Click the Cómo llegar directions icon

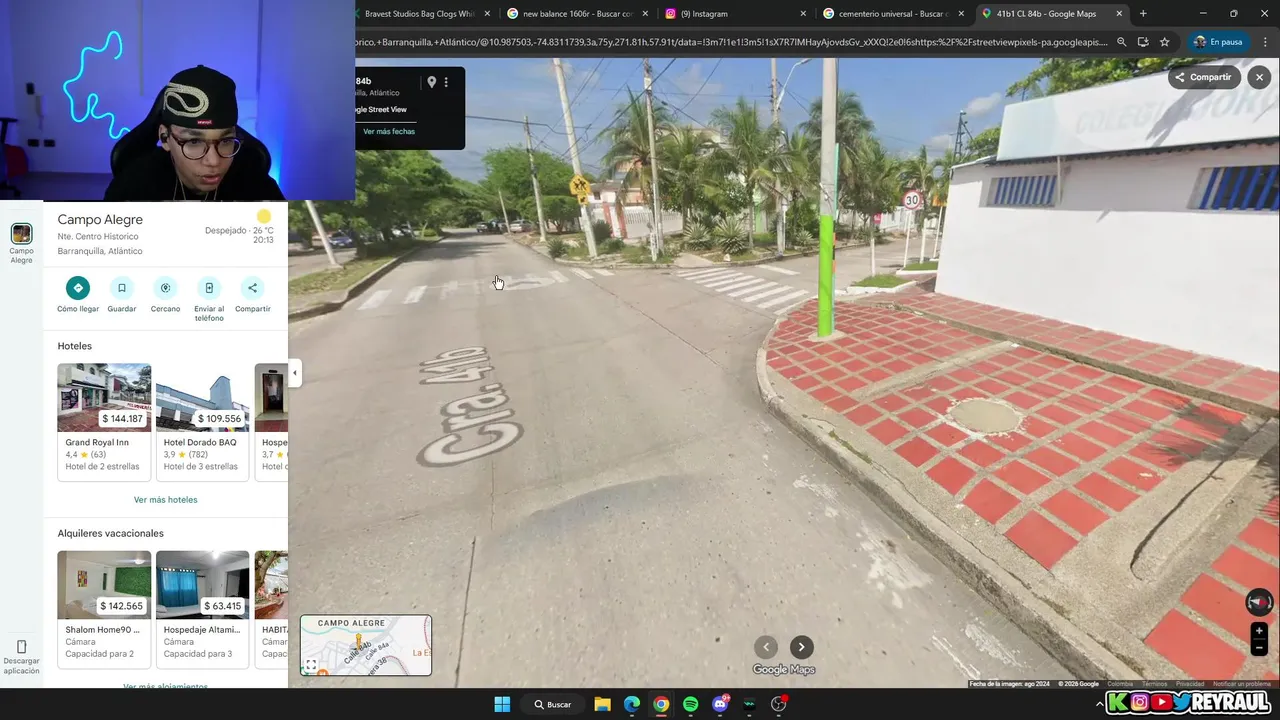click(x=78, y=288)
